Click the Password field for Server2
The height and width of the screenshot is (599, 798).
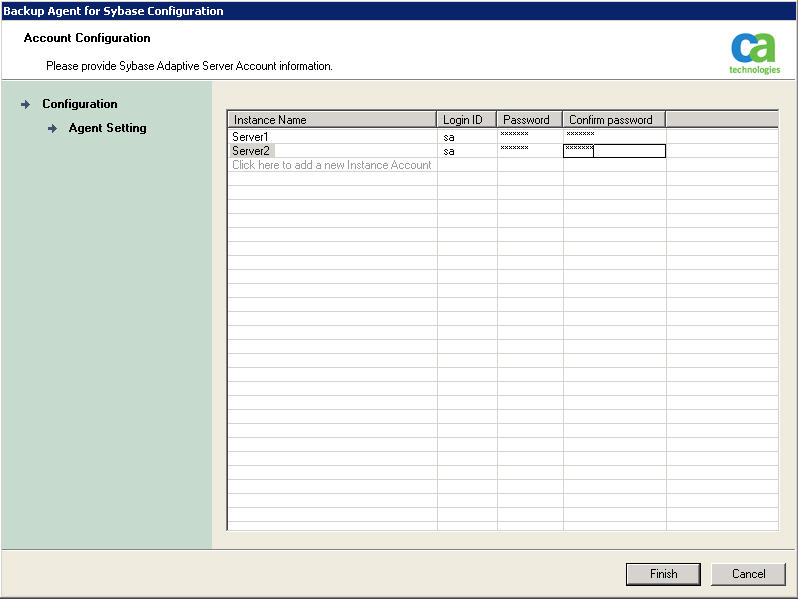(529, 151)
